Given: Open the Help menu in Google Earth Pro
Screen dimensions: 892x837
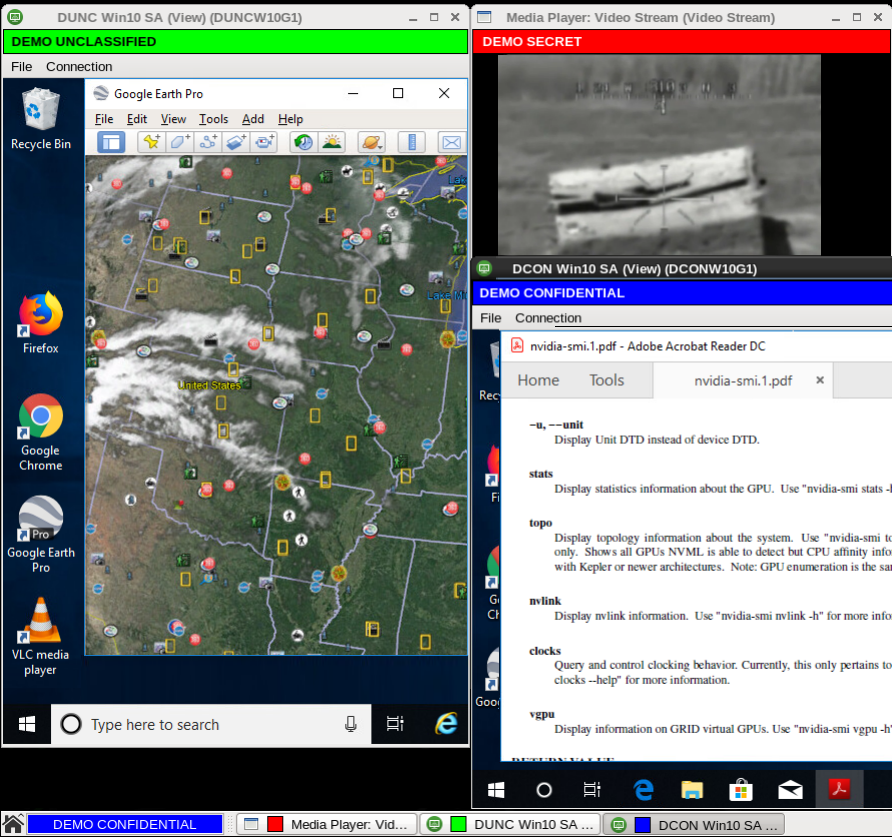Looking at the screenshot, I should coord(290,119).
